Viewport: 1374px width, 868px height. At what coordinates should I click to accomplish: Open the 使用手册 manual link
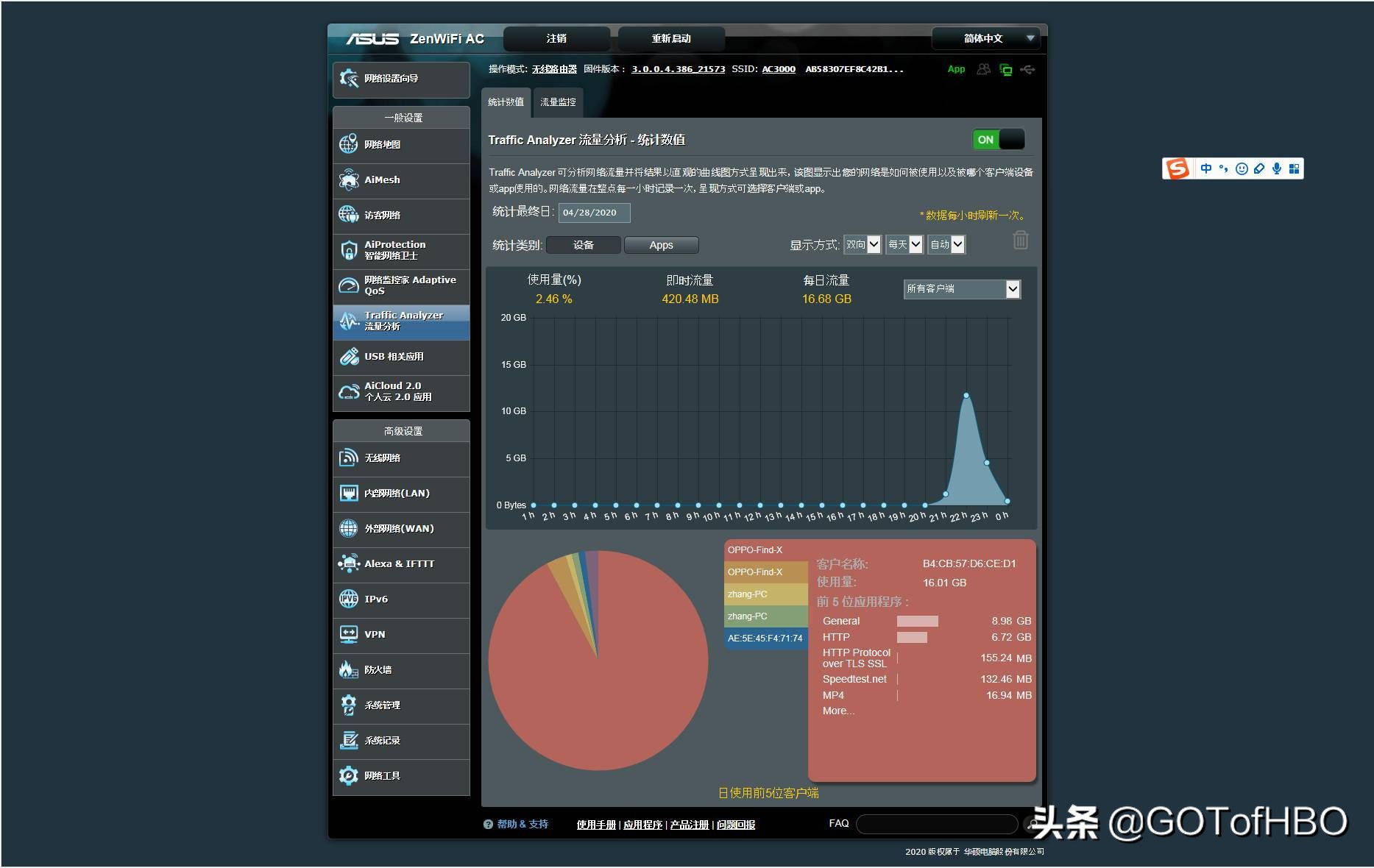pos(596,825)
